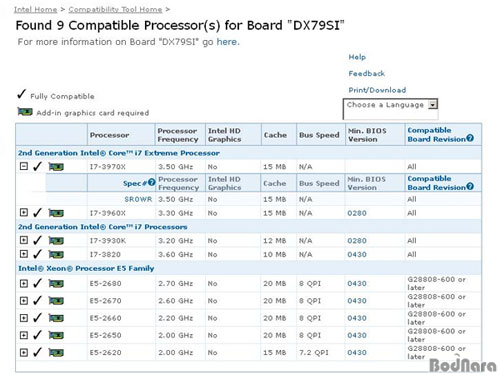The height and width of the screenshot is (375, 500).
Task: Click graphics card icon in E5-2620 row
Action: point(56,352)
